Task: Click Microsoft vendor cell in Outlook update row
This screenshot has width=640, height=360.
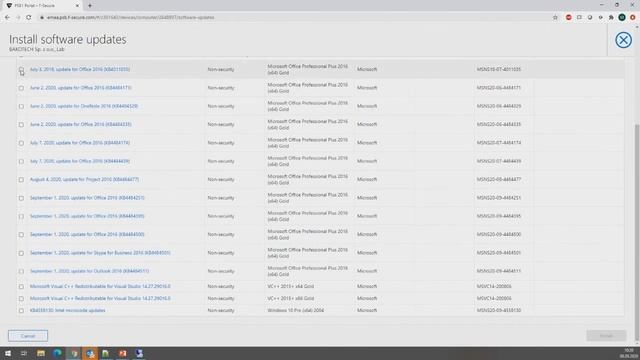Action: click(367, 271)
